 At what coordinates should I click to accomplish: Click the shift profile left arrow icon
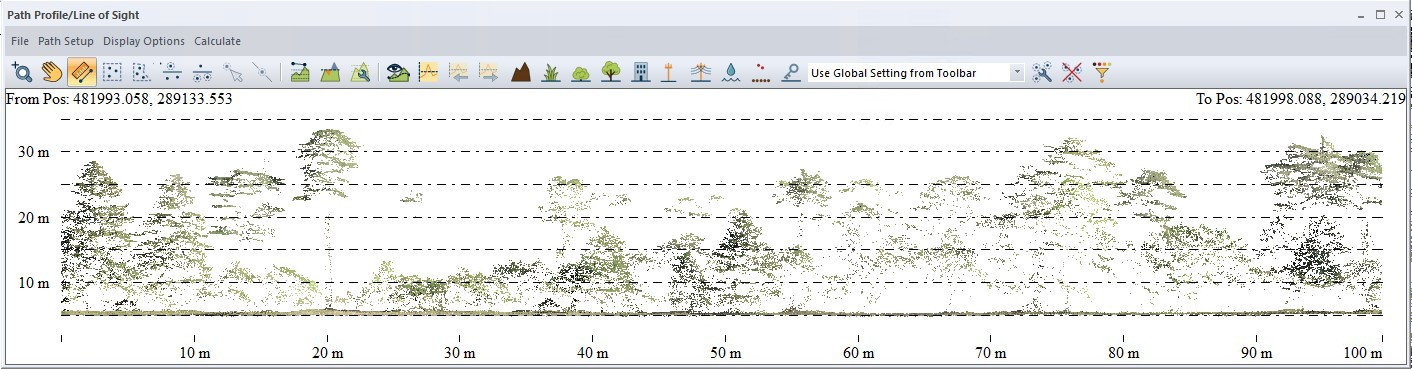(459, 72)
